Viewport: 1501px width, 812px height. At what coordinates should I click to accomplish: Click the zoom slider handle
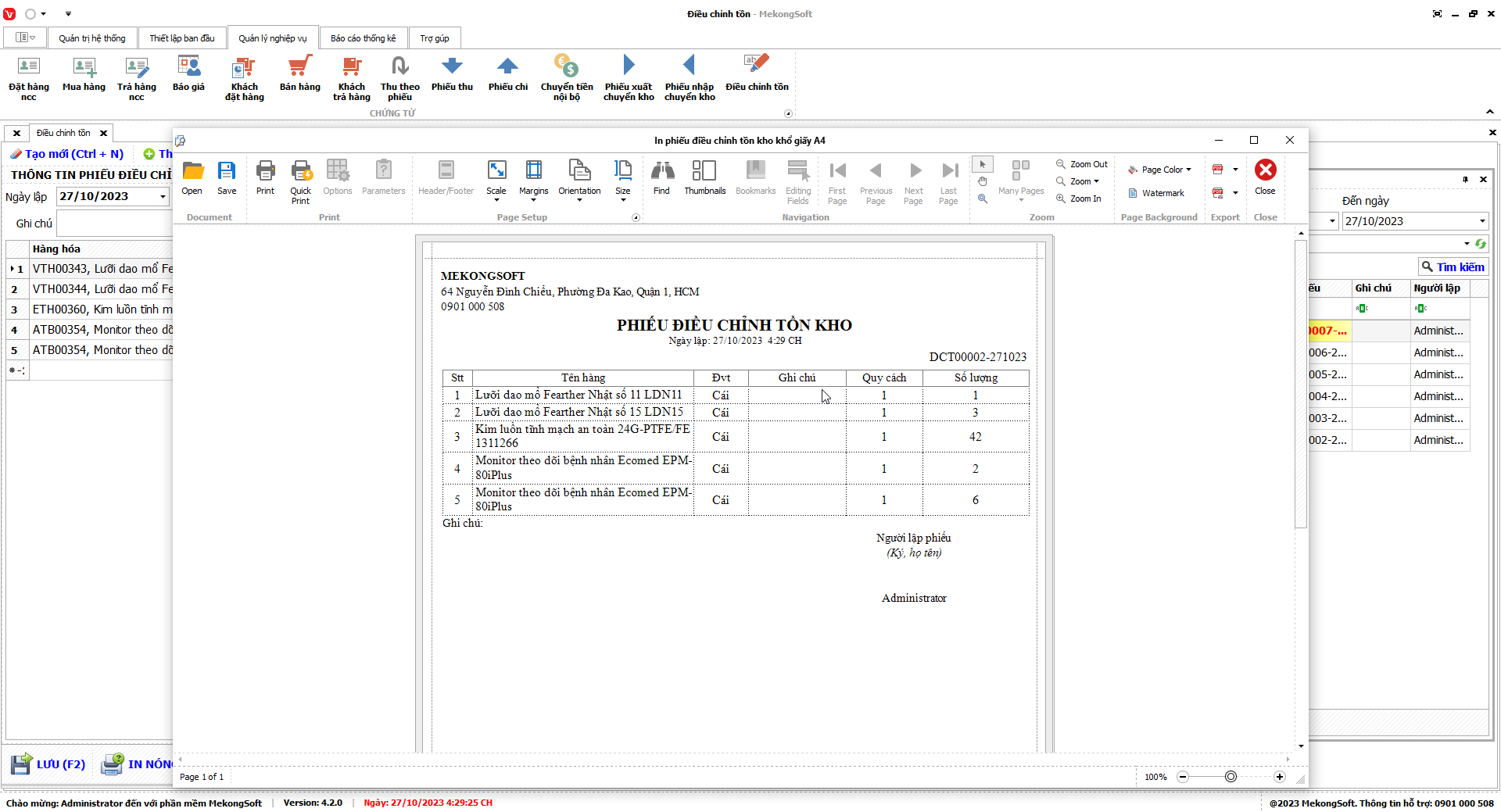pos(1231,777)
